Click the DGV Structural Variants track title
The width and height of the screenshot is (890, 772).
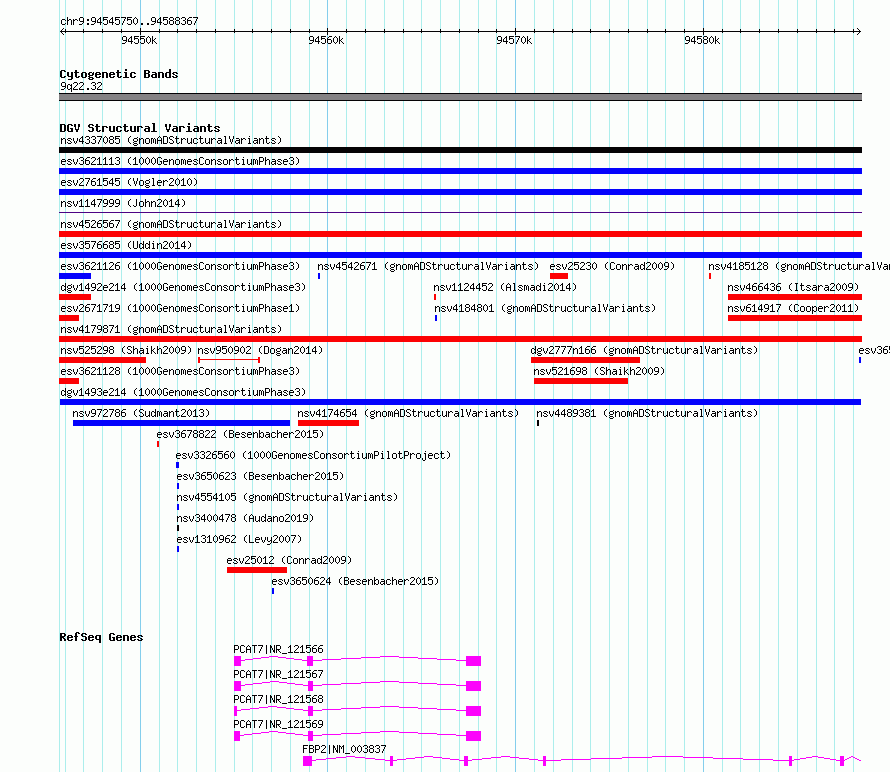click(140, 128)
